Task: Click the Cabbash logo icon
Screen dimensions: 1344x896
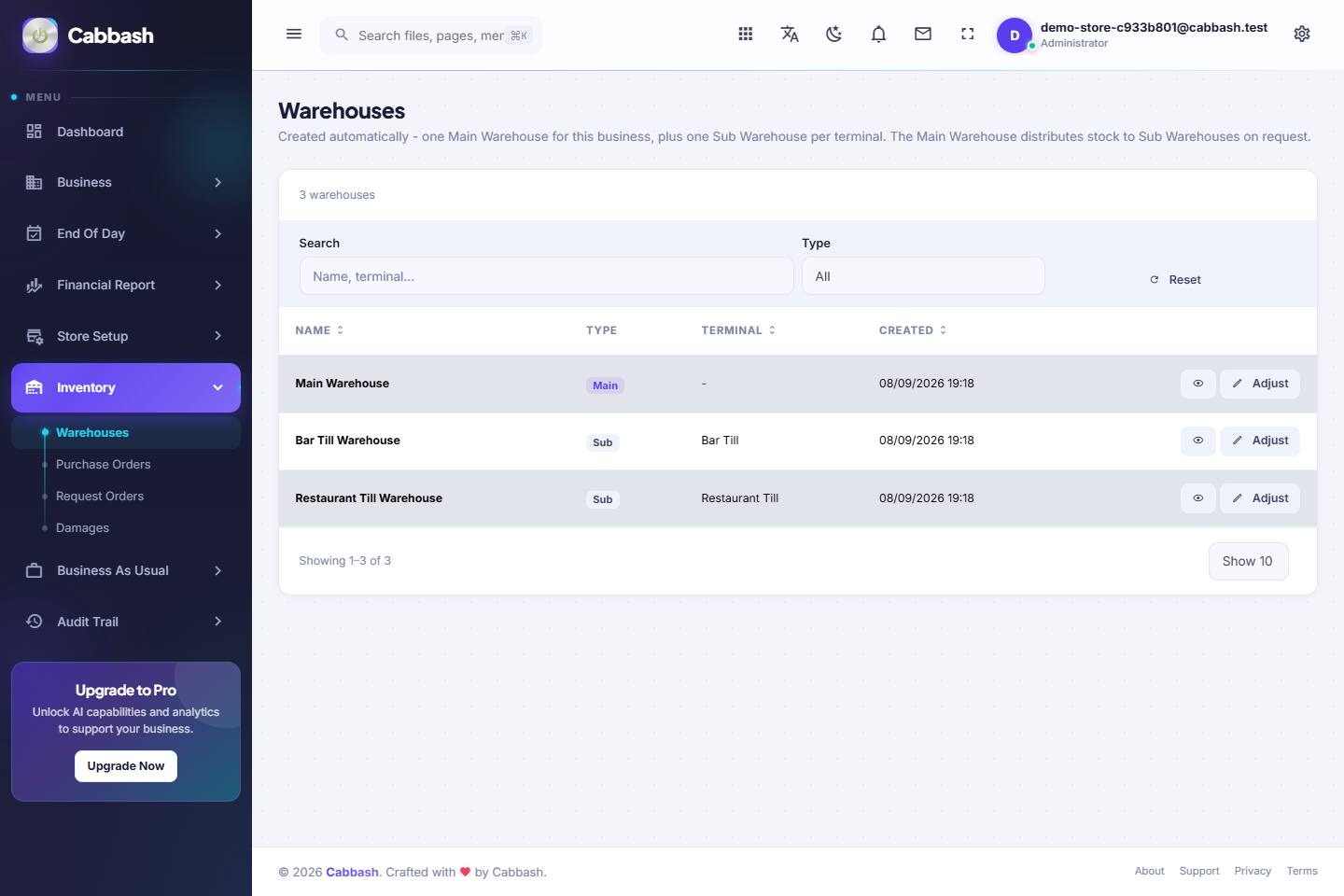Action: point(40,35)
